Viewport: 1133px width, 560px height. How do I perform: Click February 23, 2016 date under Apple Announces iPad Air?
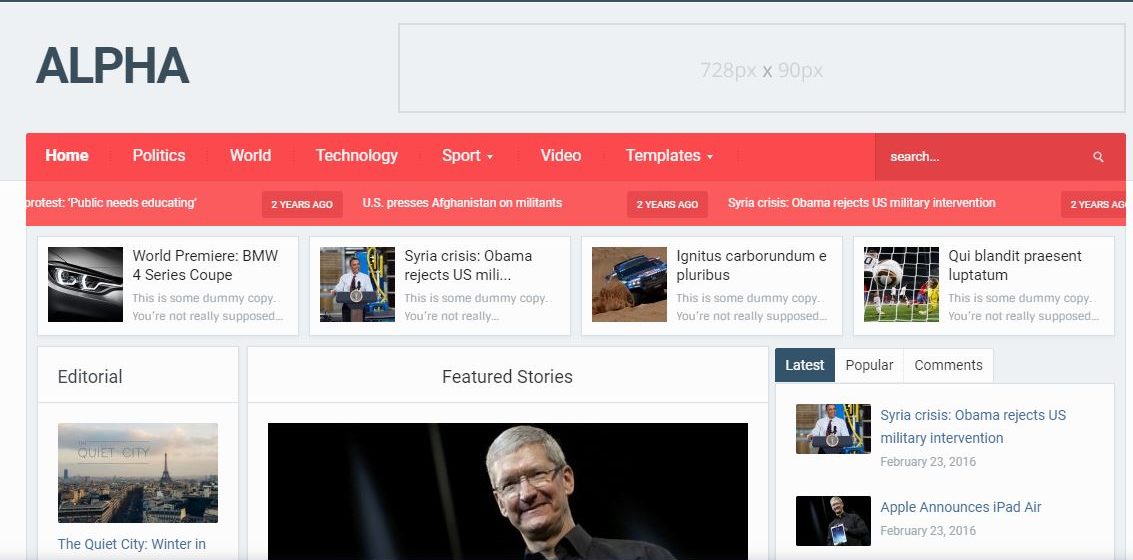tap(928, 530)
